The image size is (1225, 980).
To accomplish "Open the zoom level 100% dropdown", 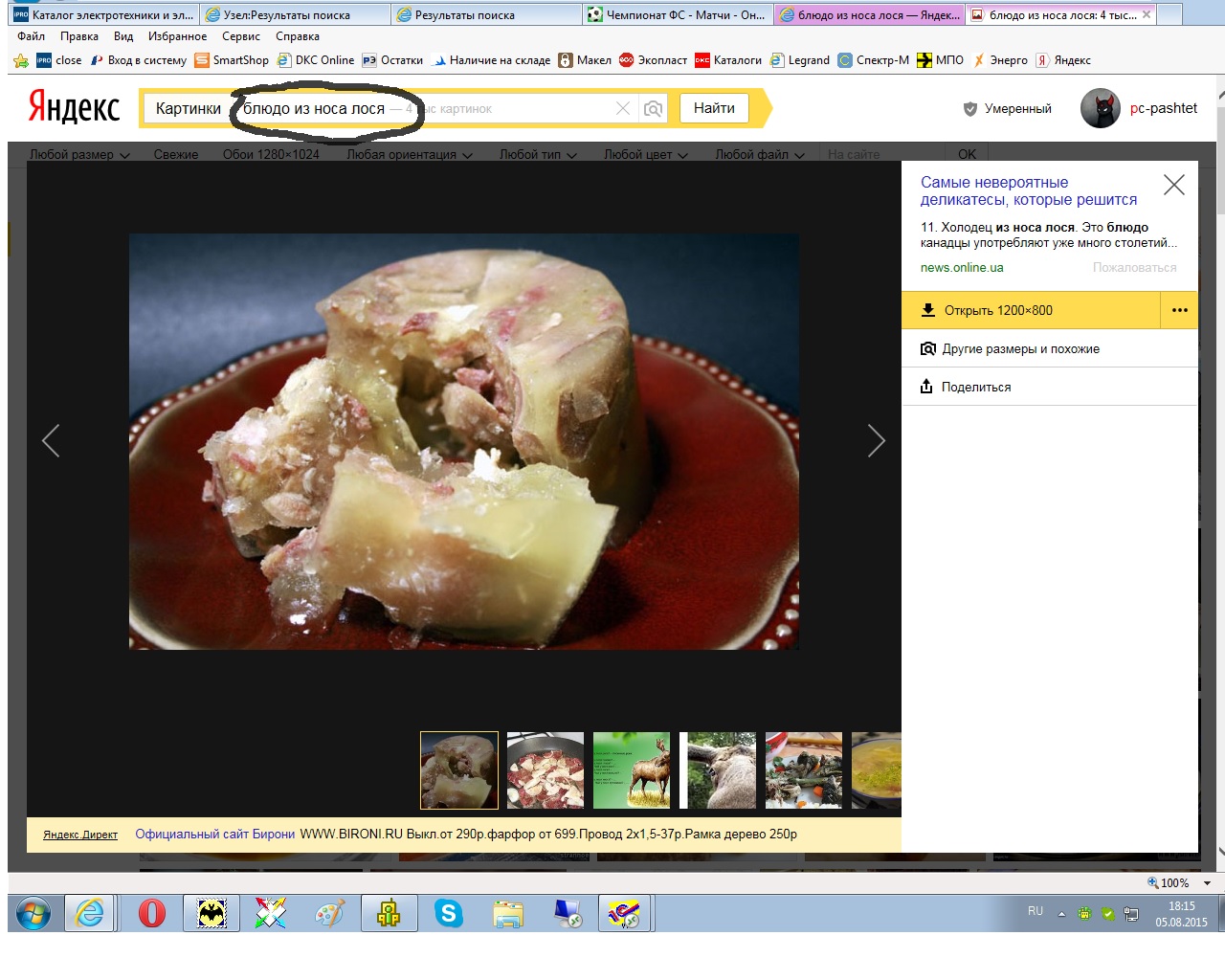I will [x=1206, y=883].
